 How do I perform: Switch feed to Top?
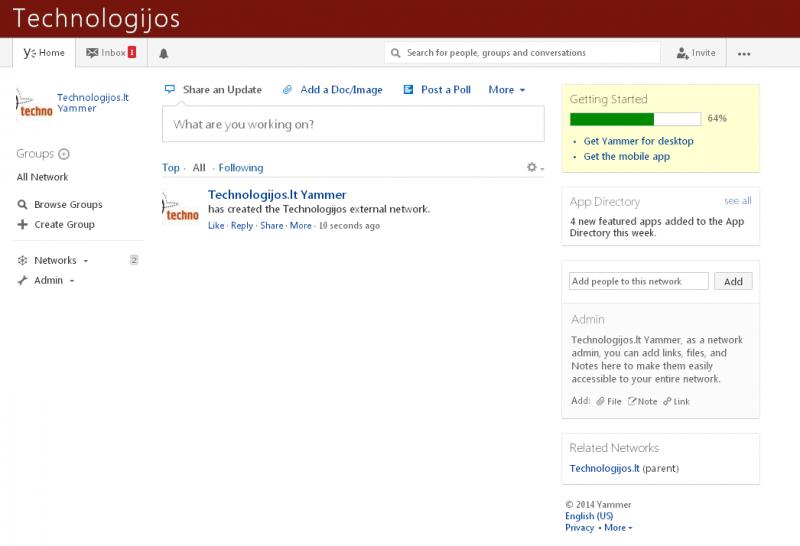tap(170, 167)
